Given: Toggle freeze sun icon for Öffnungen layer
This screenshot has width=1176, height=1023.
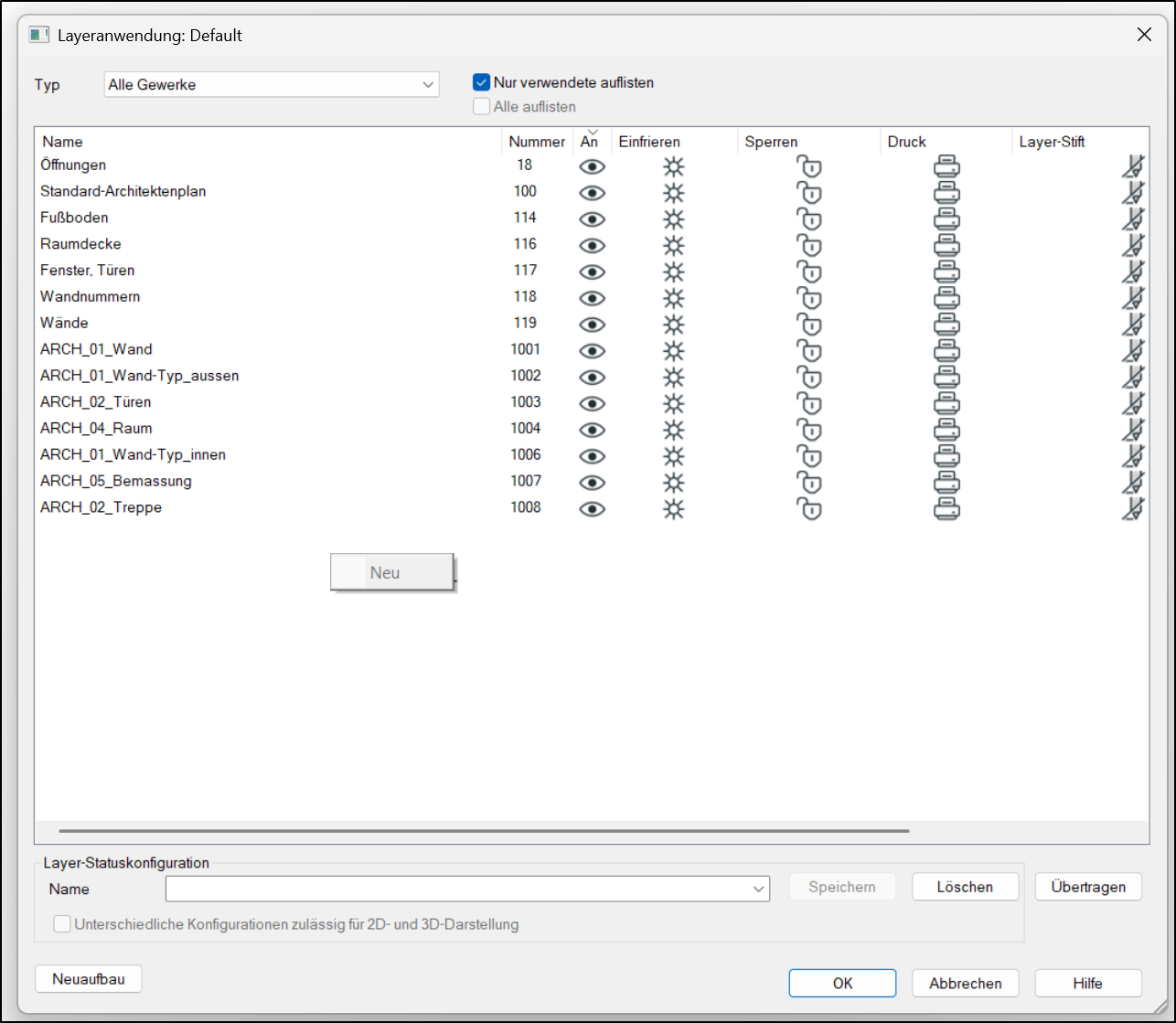Looking at the screenshot, I should (x=674, y=167).
